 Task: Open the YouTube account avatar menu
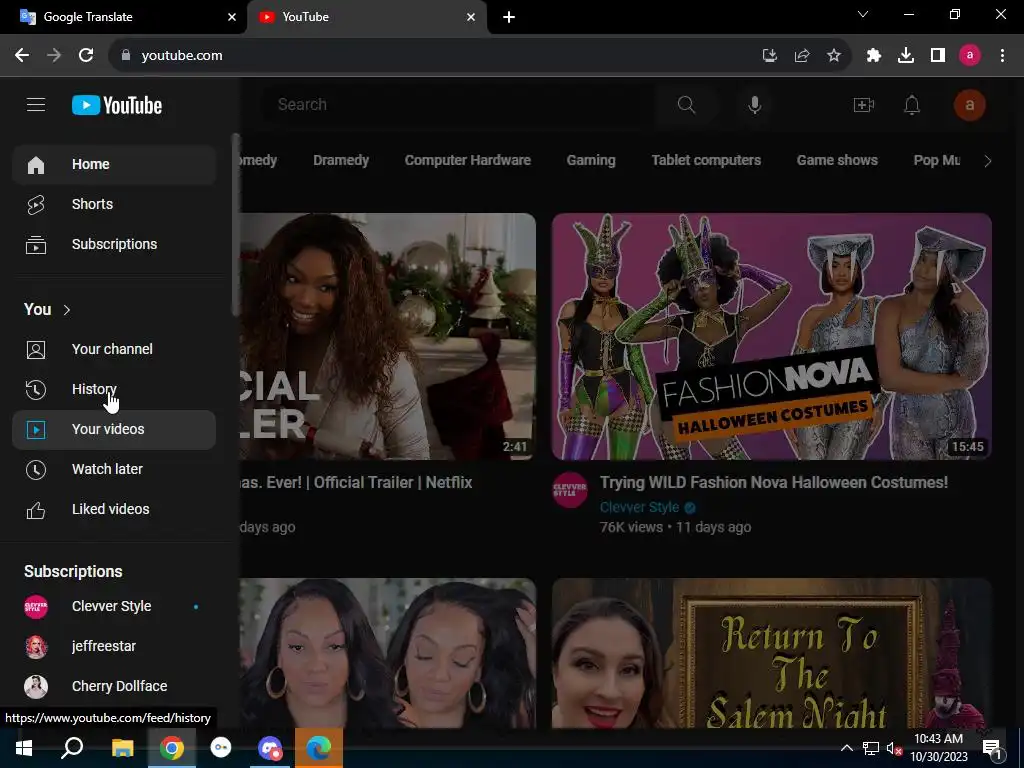click(x=970, y=105)
